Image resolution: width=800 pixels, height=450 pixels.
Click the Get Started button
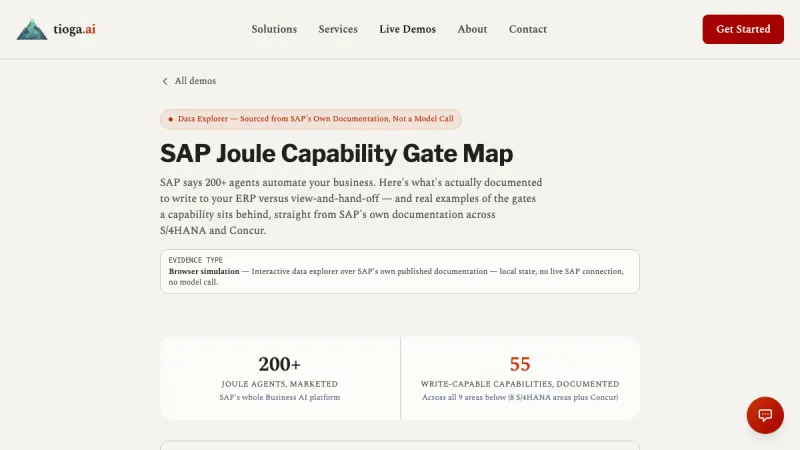pos(743,29)
